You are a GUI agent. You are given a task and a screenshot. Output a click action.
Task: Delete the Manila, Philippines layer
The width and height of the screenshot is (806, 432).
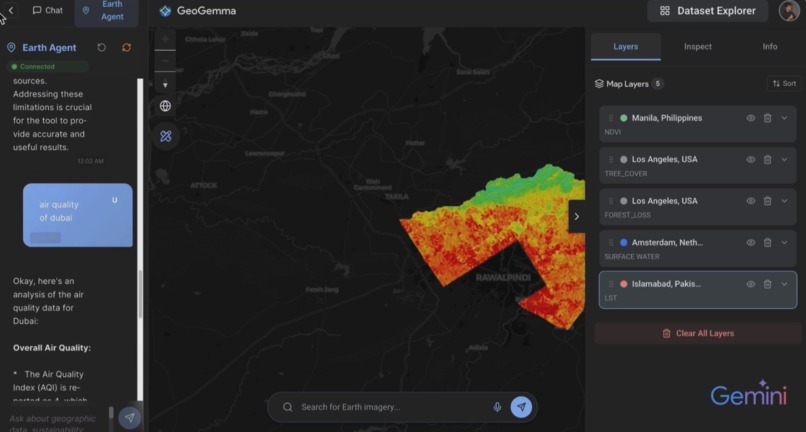(x=767, y=118)
